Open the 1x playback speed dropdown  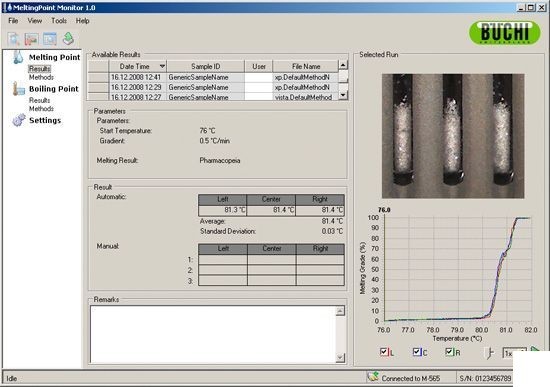[515, 353]
